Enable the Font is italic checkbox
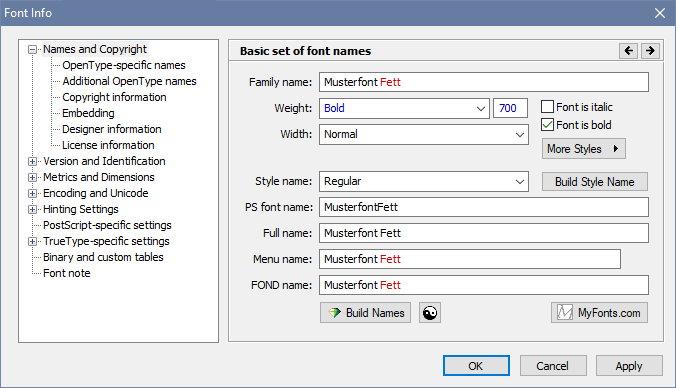The width and height of the screenshot is (676, 388). 547,107
